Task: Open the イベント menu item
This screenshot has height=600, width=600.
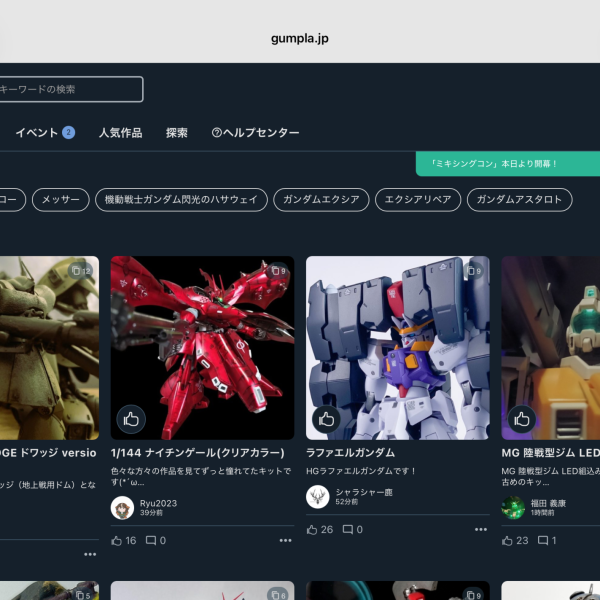Action: [37, 133]
